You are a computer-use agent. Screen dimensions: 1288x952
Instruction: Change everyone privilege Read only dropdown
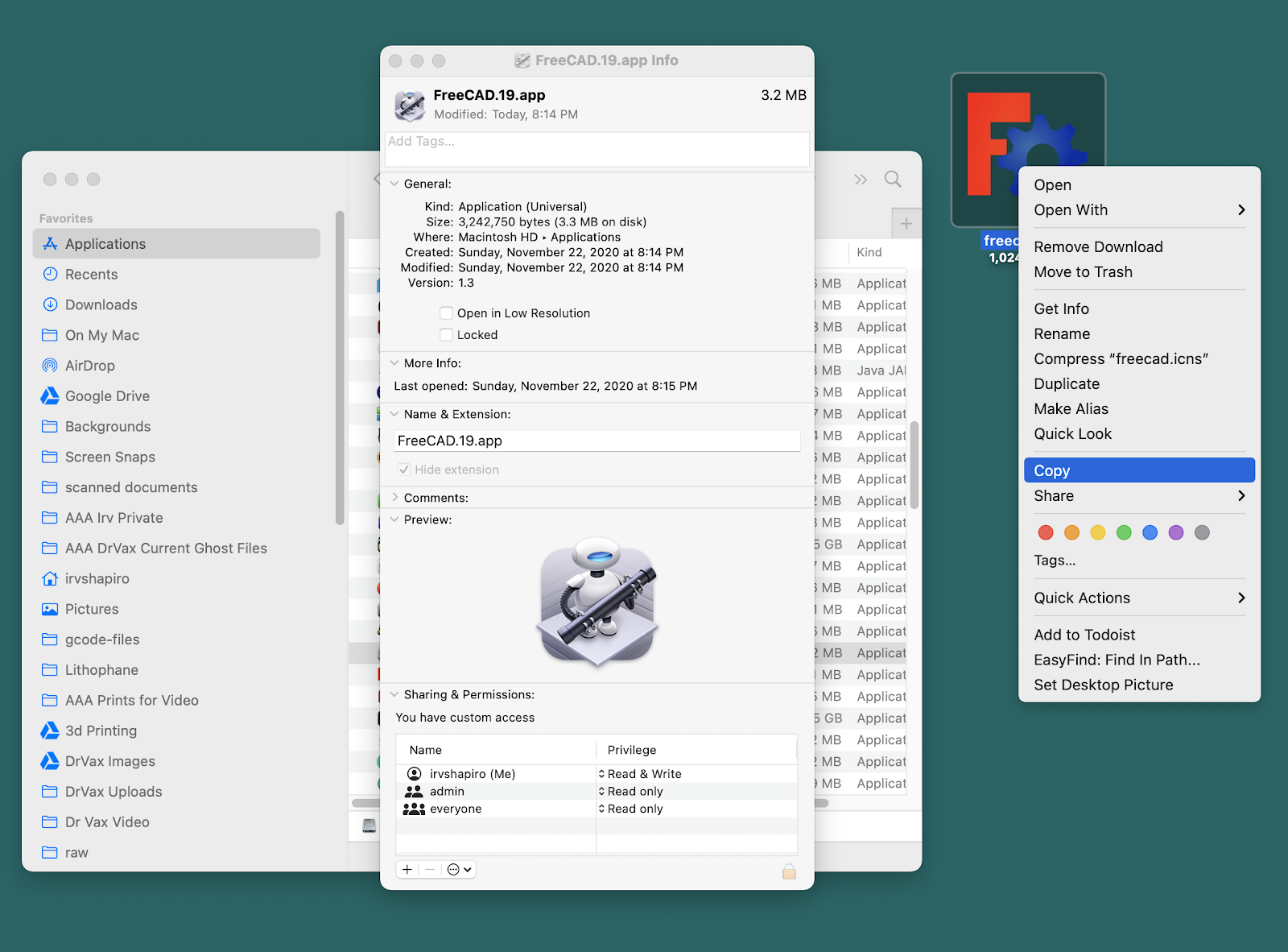pyautogui.click(x=630, y=809)
